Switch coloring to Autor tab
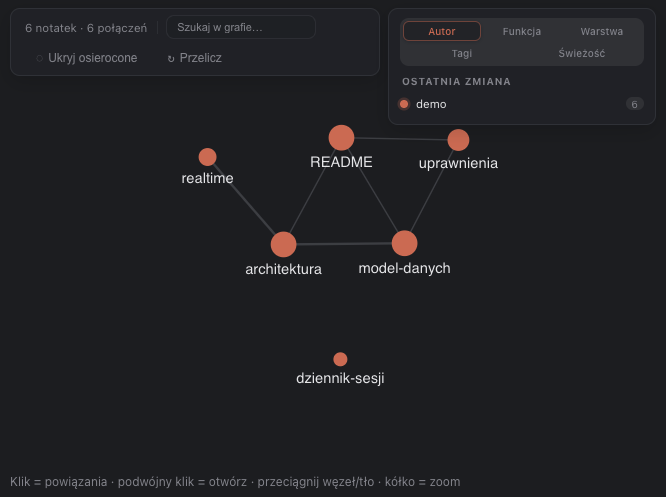 point(442,31)
